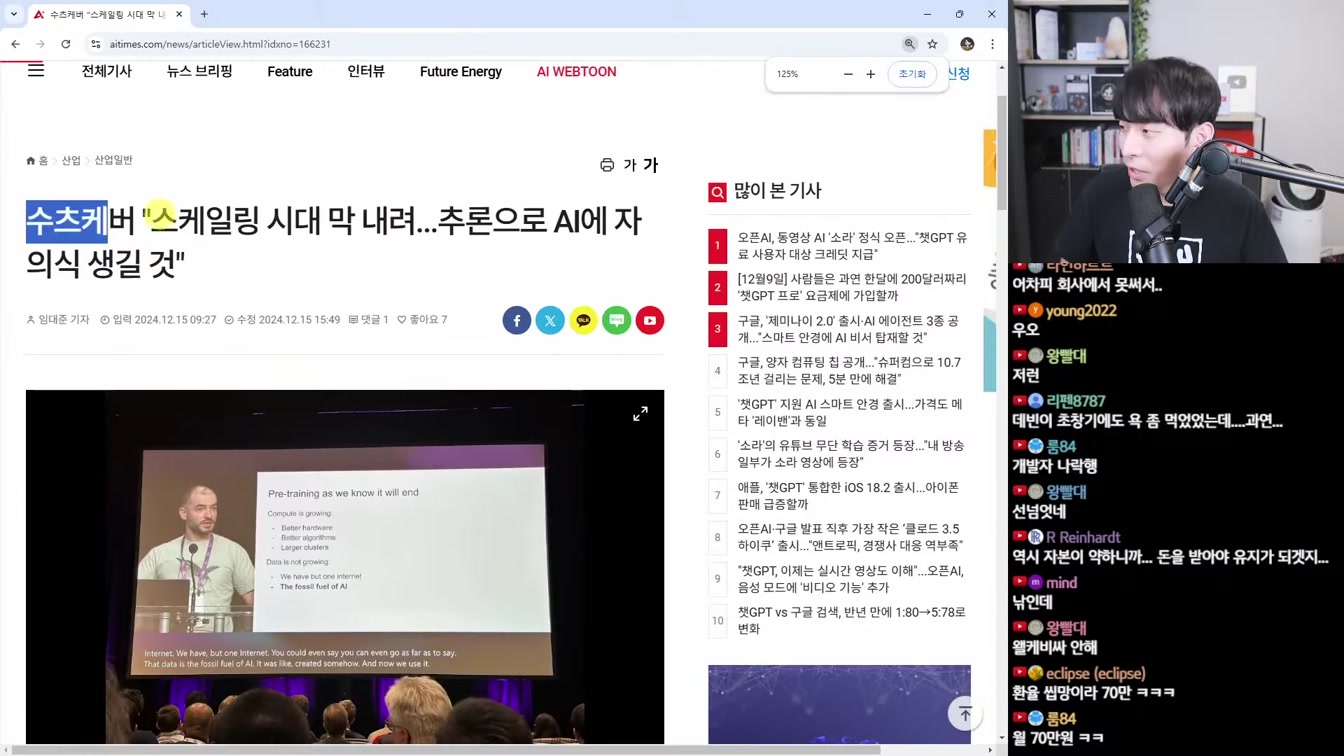Open the 전체기사 menu

point(107,71)
